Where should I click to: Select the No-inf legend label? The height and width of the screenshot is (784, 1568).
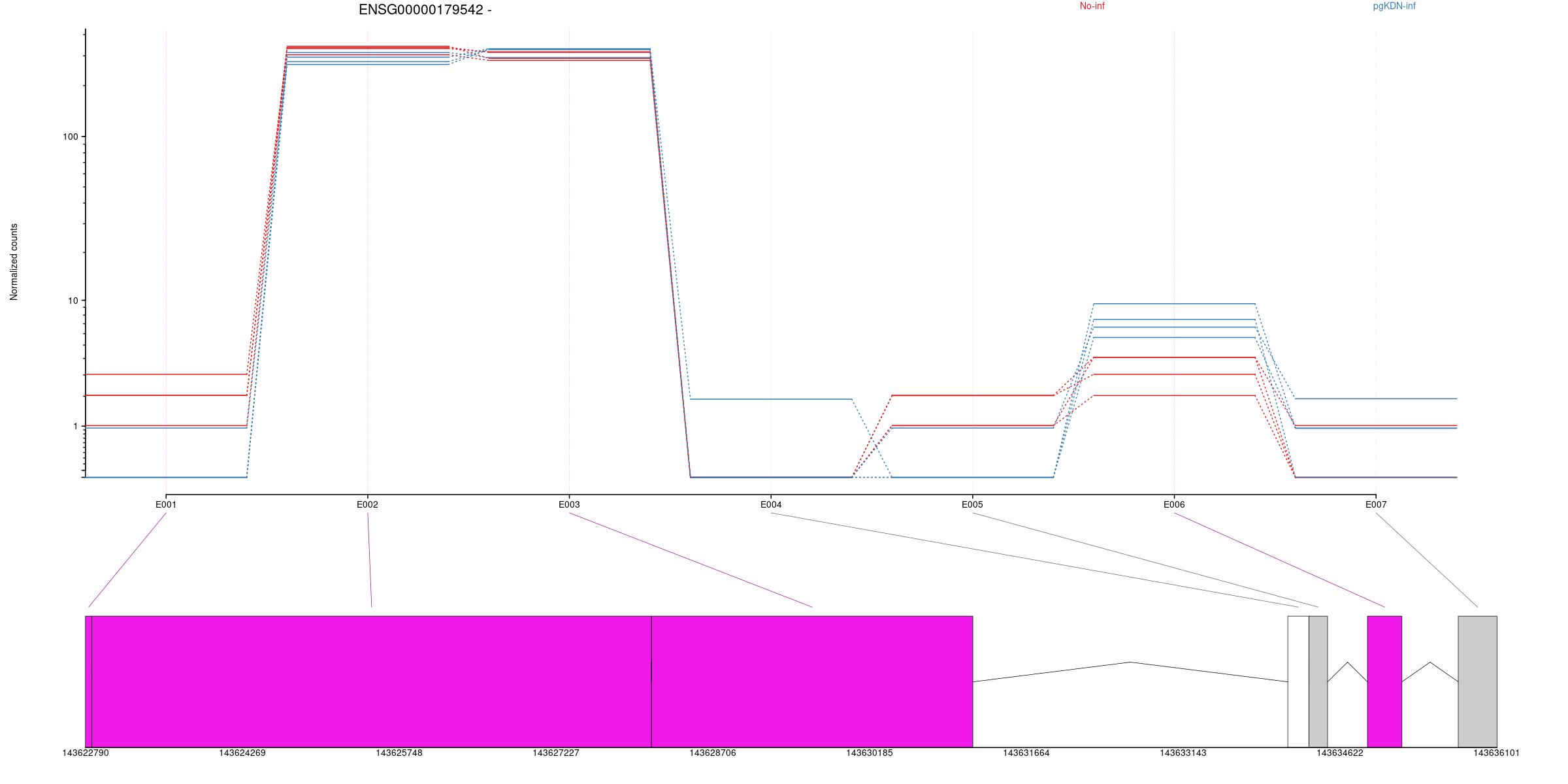pos(1092,7)
